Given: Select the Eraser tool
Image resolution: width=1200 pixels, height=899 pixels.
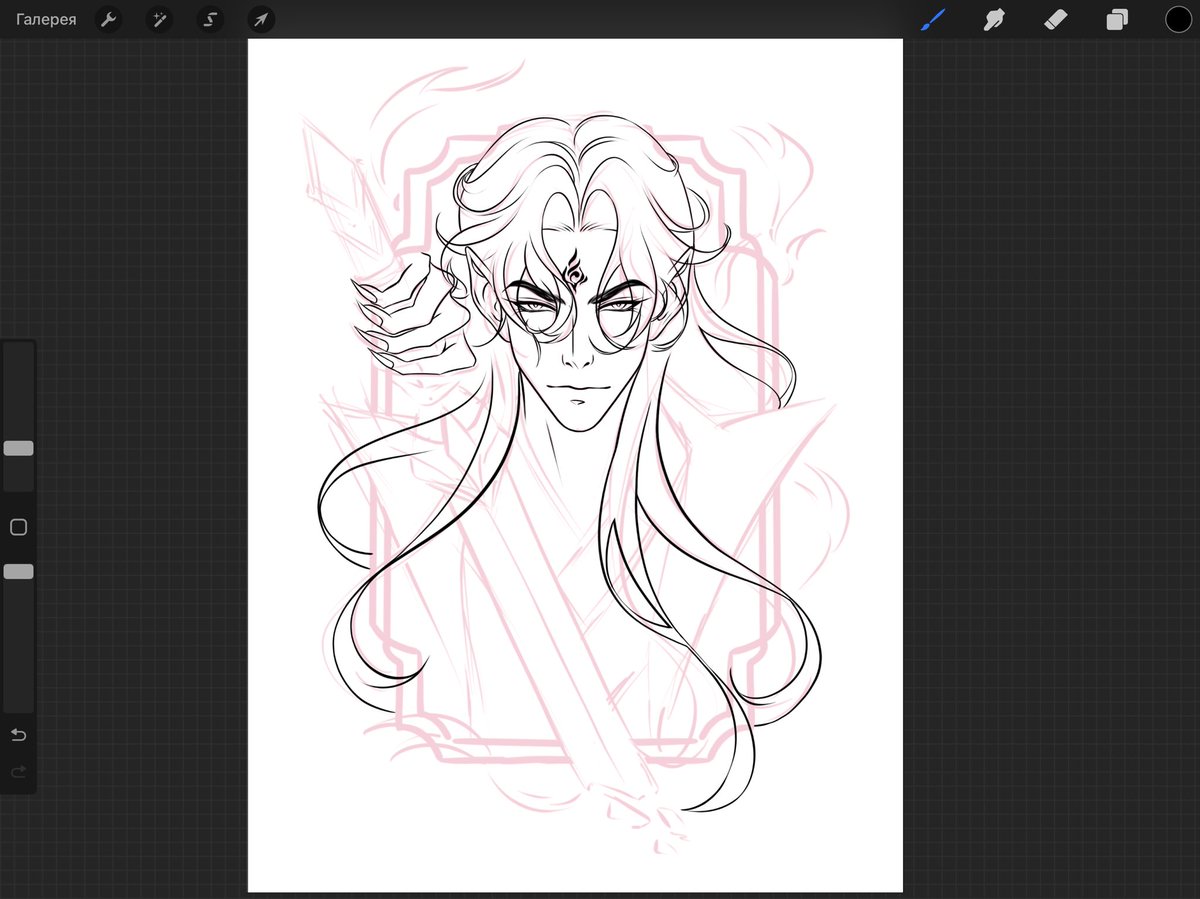Looking at the screenshot, I should 1056,19.
